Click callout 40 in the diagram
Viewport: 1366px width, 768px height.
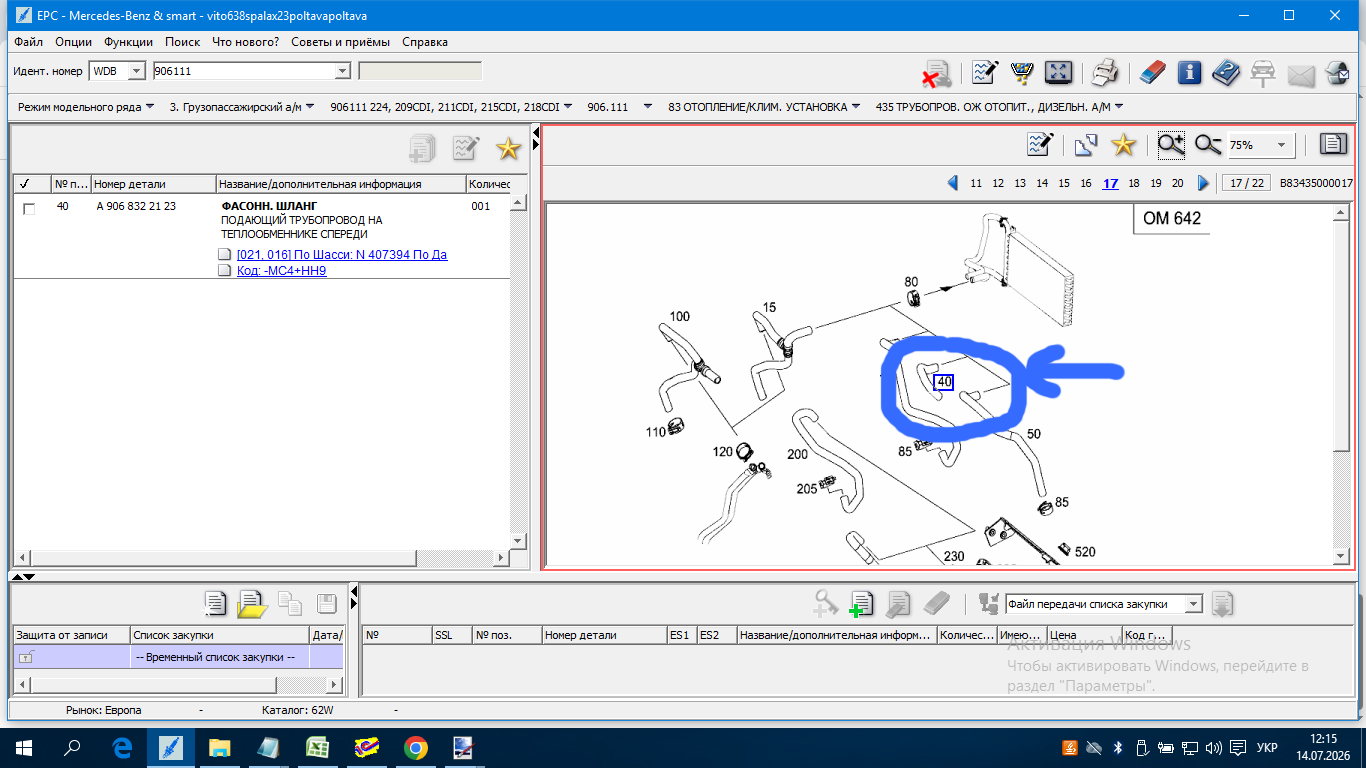click(944, 381)
